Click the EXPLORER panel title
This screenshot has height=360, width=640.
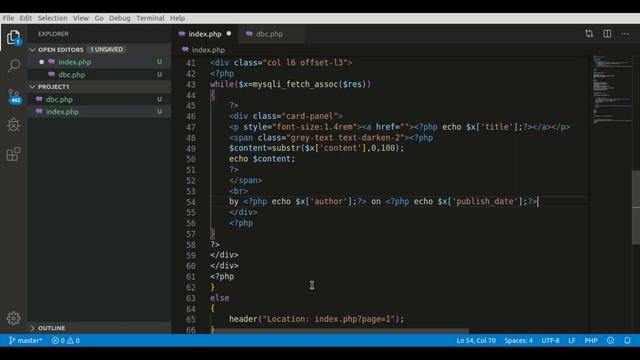pyautogui.click(x=53, y=34)
